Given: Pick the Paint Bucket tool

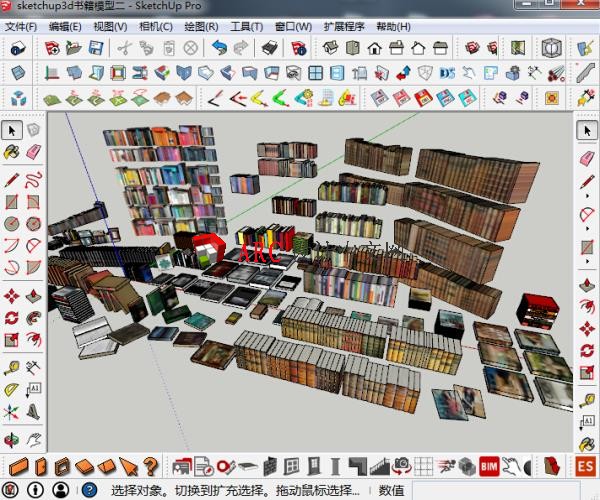Looking at the screenshot, I should click(12, 152).
